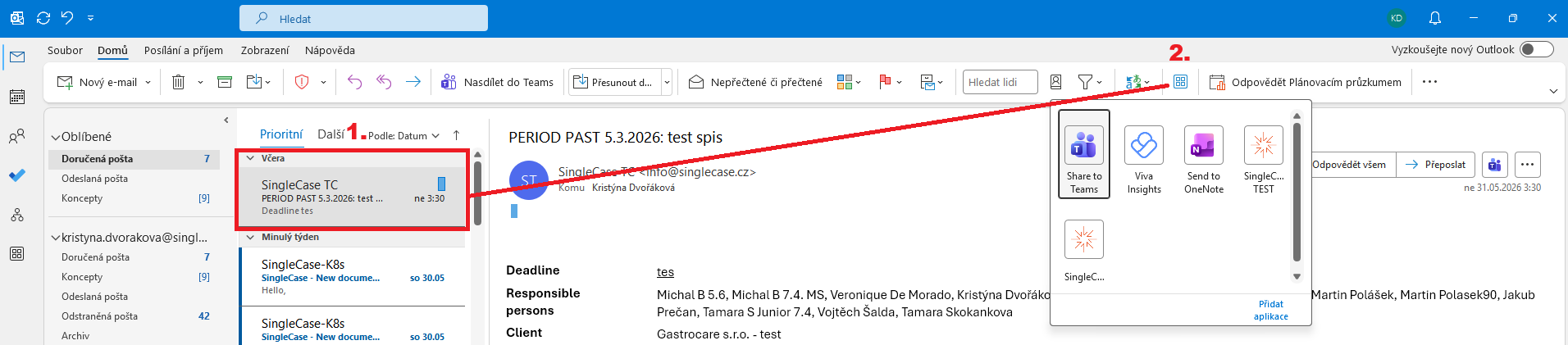Open Org Explorer icon in sidebar
The width and height of the screenshot is (1568, 345).
17,215
